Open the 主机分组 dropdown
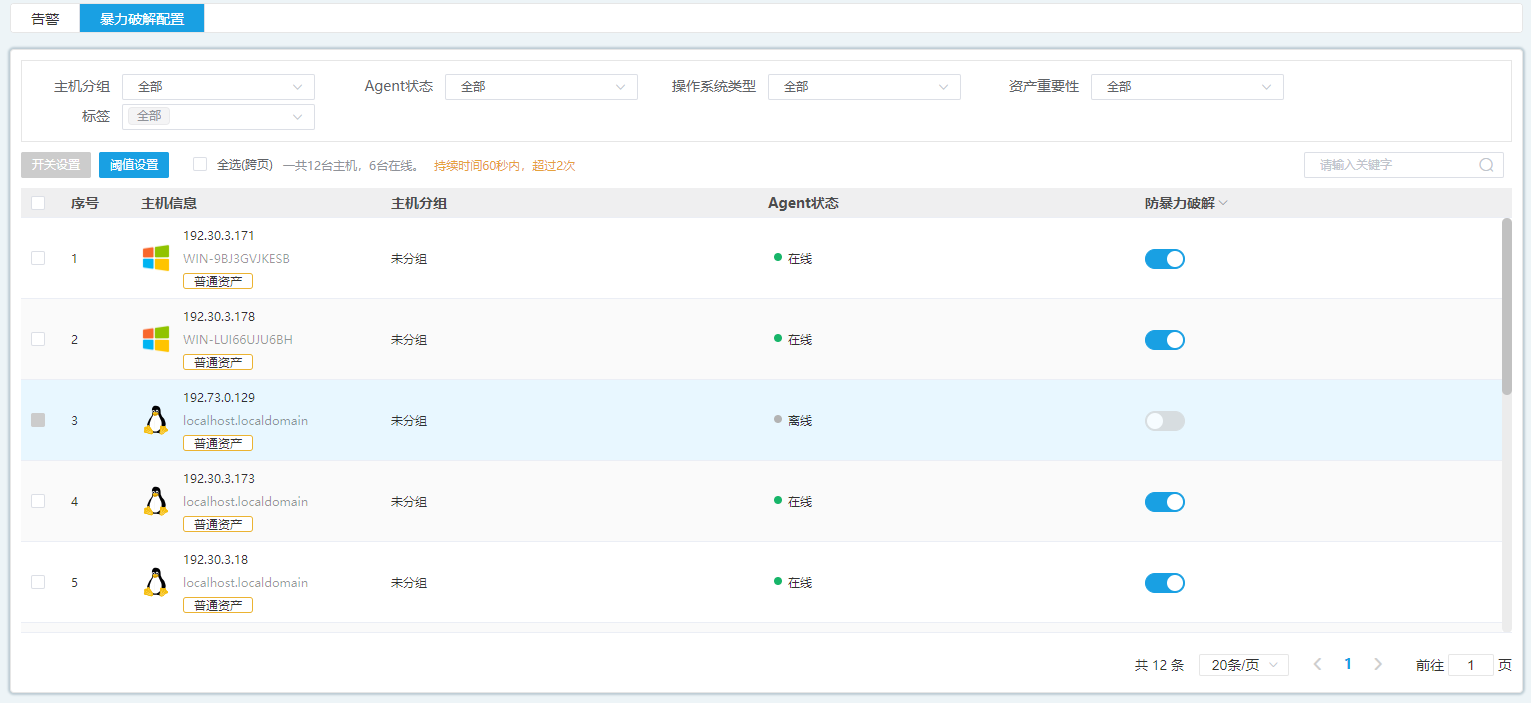Viewport: 1531px width, 703px height. point(218,87)
